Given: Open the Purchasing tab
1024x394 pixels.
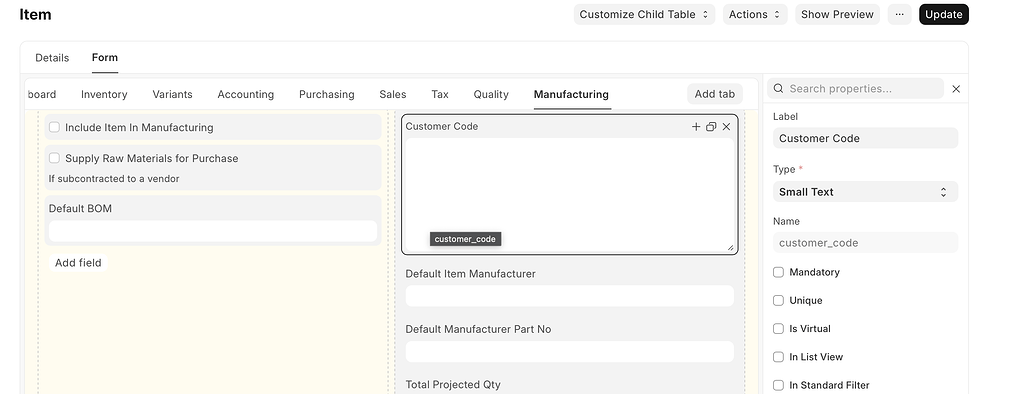Looking at the screenshot, I should click(327, 94).
